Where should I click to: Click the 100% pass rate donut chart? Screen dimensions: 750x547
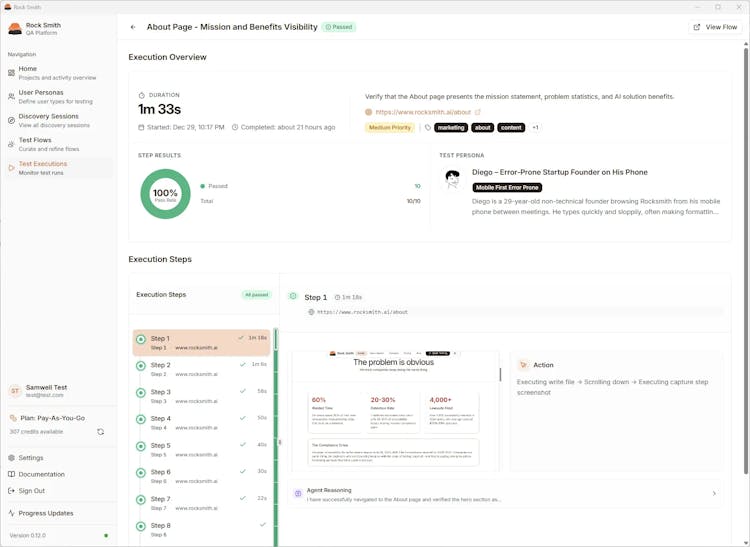tap(165, 193)
